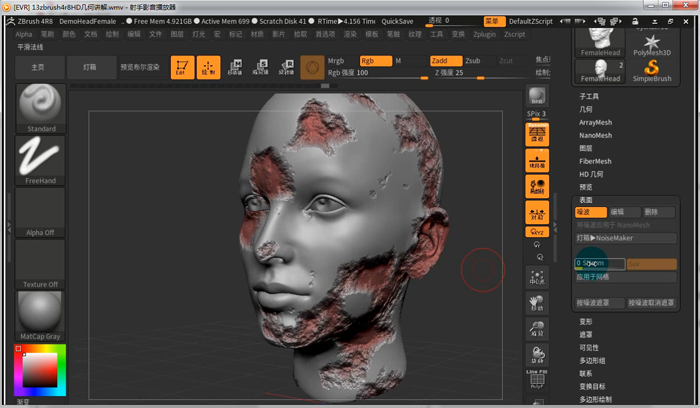
Task: Choose the MatCap Gray material
Action: point(41,316)
